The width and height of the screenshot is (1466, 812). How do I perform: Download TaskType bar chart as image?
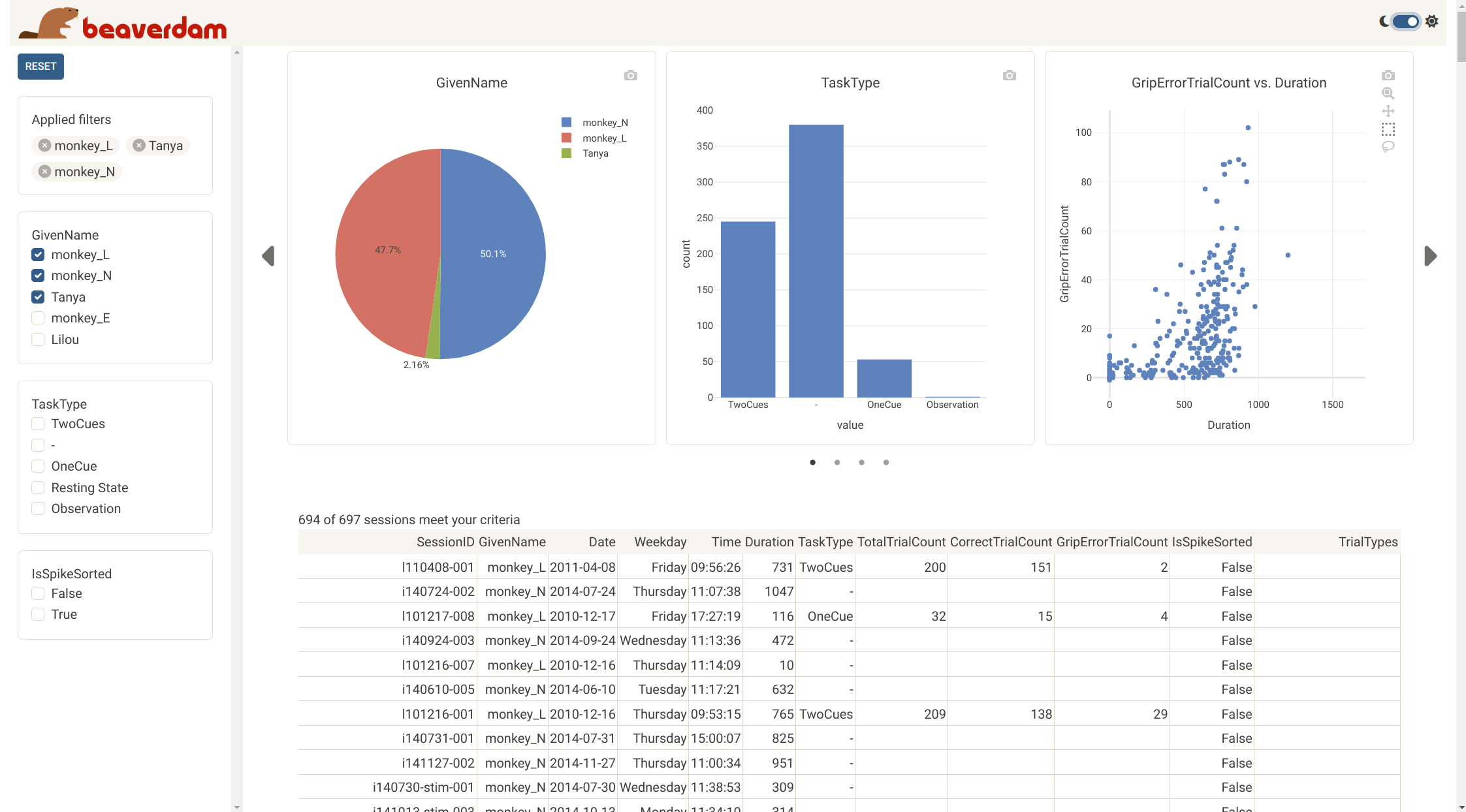pos(1009,76)
